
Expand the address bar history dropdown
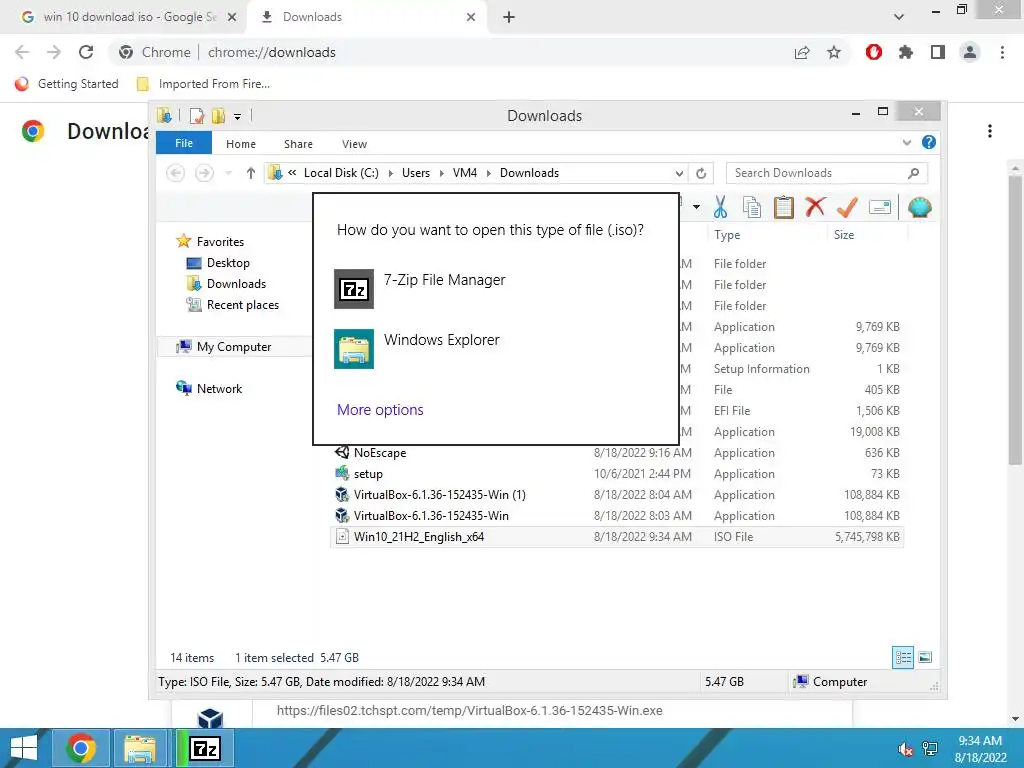pos(679,173)
